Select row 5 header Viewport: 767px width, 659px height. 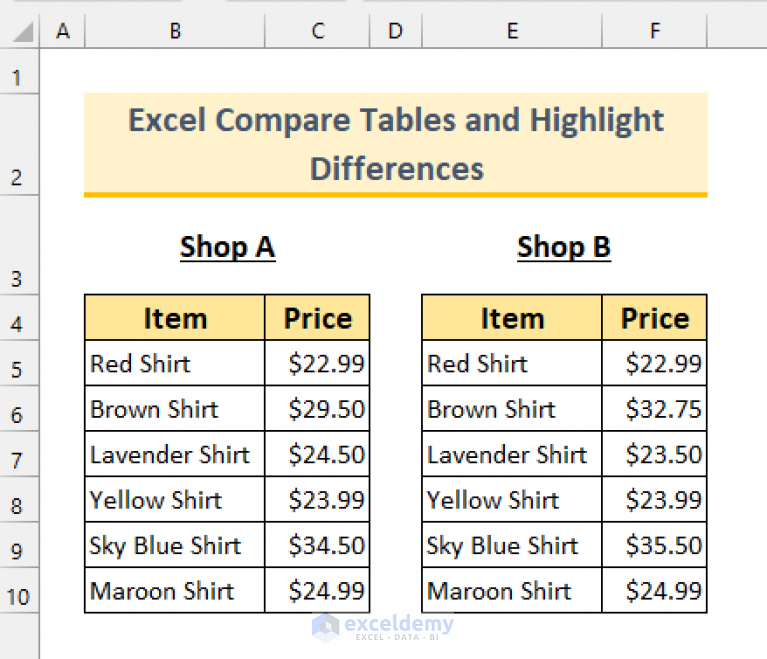19,370
